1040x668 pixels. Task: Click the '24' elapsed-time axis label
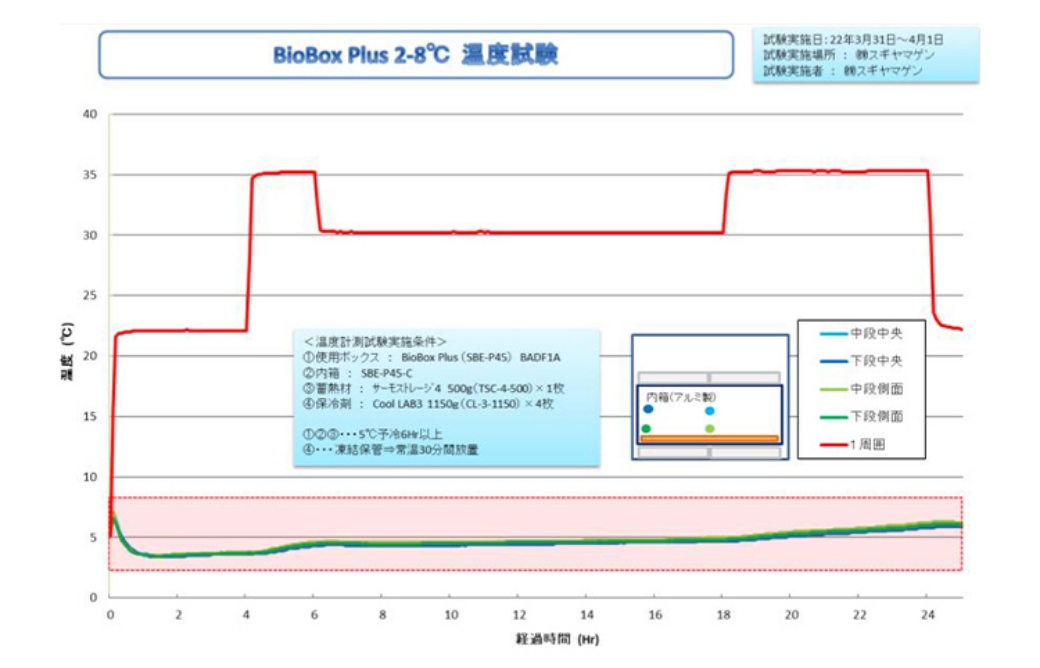(928, 615)
